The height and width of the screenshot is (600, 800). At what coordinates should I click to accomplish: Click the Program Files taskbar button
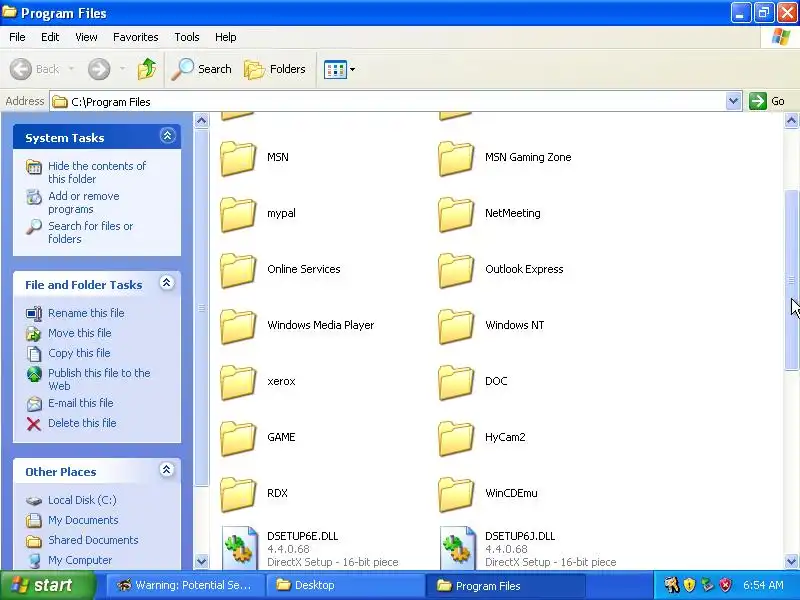[x=505, y=585]
